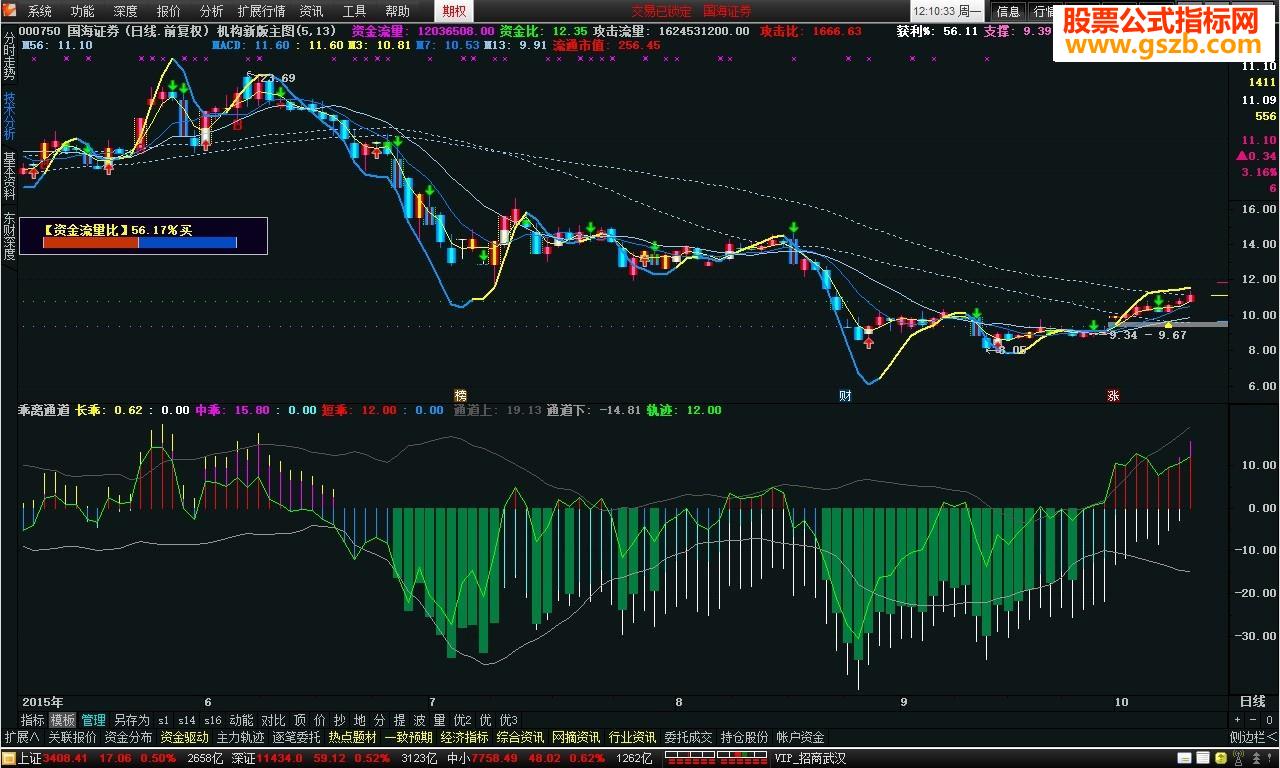Select the 动能 template
Viewport: 1280px width, 768px height.
(241, 720)
